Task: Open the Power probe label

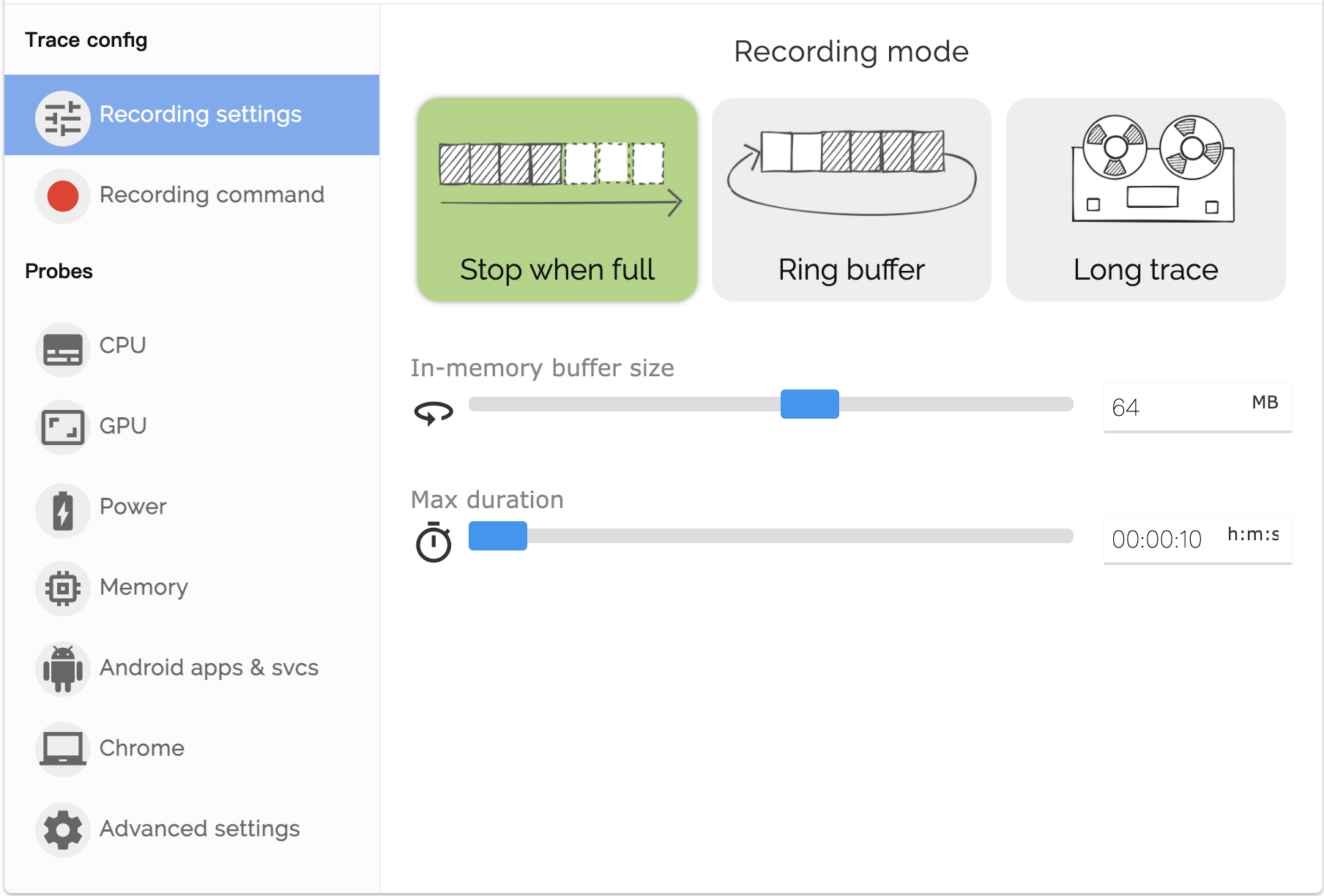Action: tap(133, 507)
